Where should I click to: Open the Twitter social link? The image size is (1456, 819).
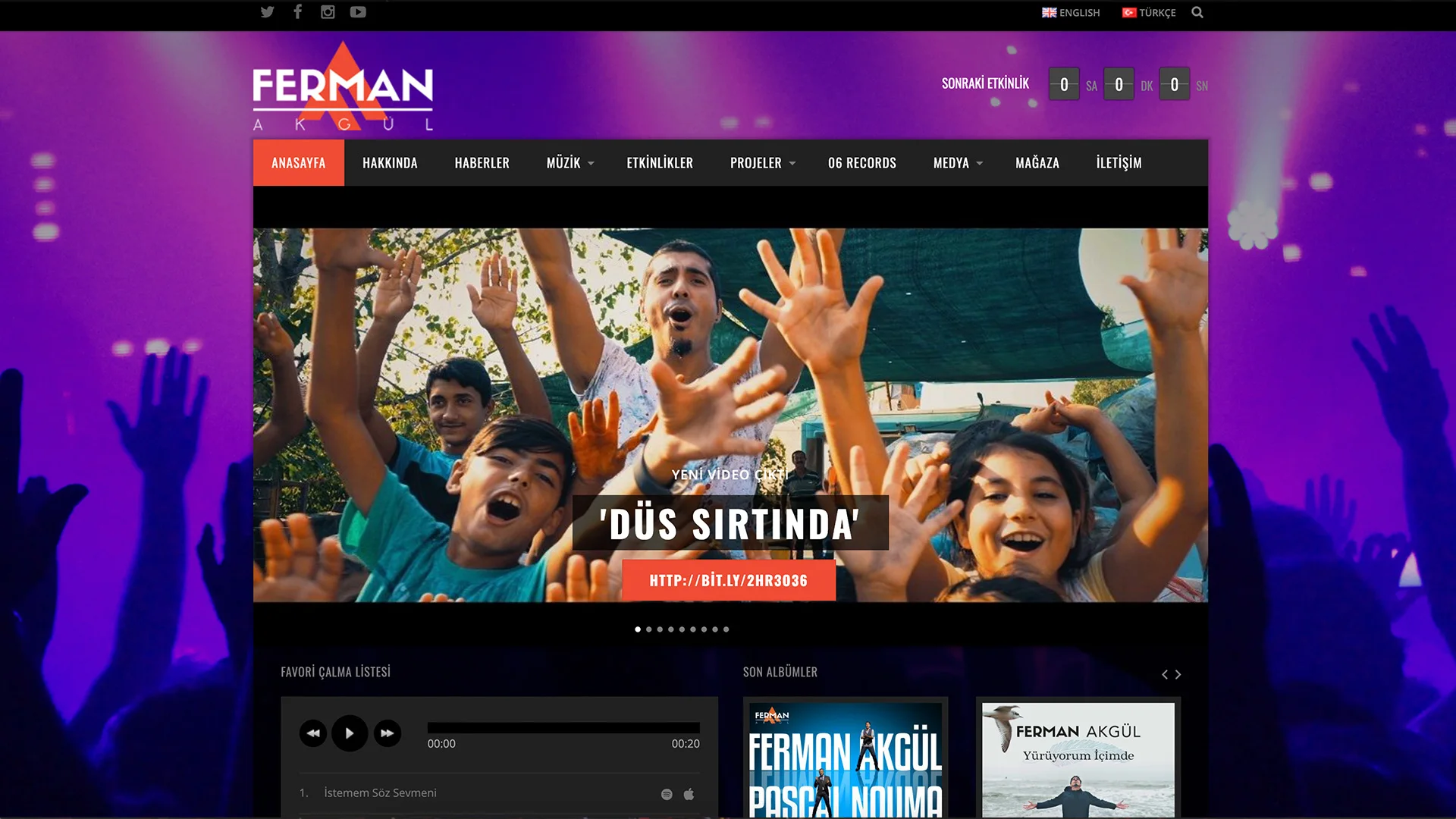(267, 12)
